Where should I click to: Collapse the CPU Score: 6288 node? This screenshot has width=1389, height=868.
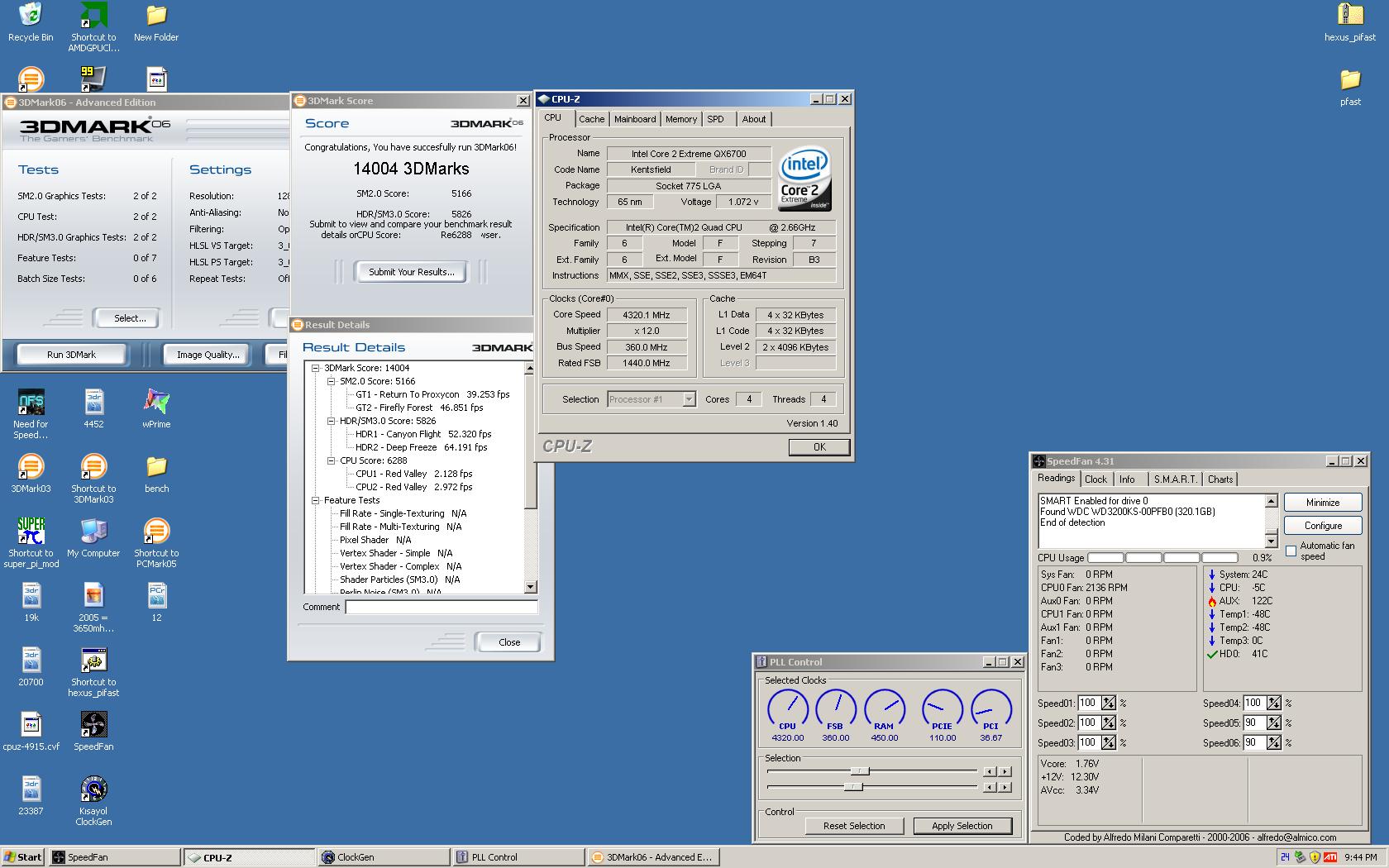[x=332, y=460]
